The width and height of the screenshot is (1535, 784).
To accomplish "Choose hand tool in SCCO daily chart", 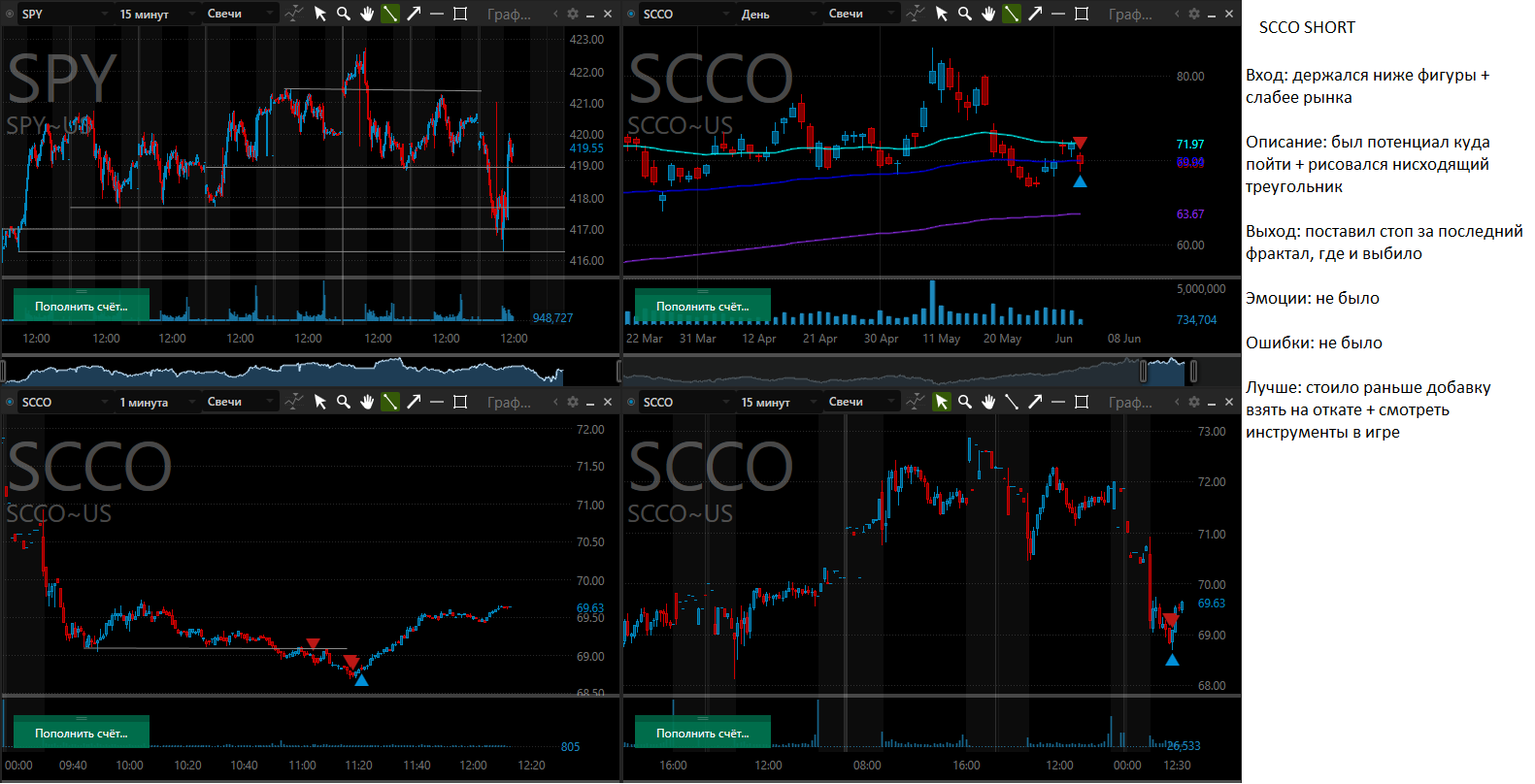I will (988, 14).
